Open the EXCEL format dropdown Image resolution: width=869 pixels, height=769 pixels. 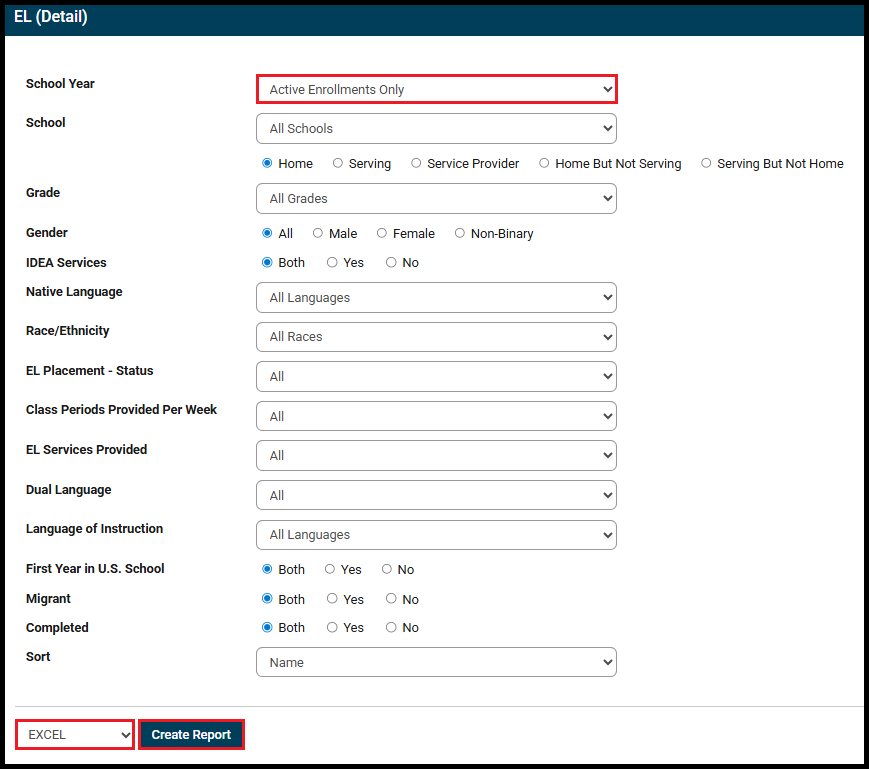coord(75,734)
